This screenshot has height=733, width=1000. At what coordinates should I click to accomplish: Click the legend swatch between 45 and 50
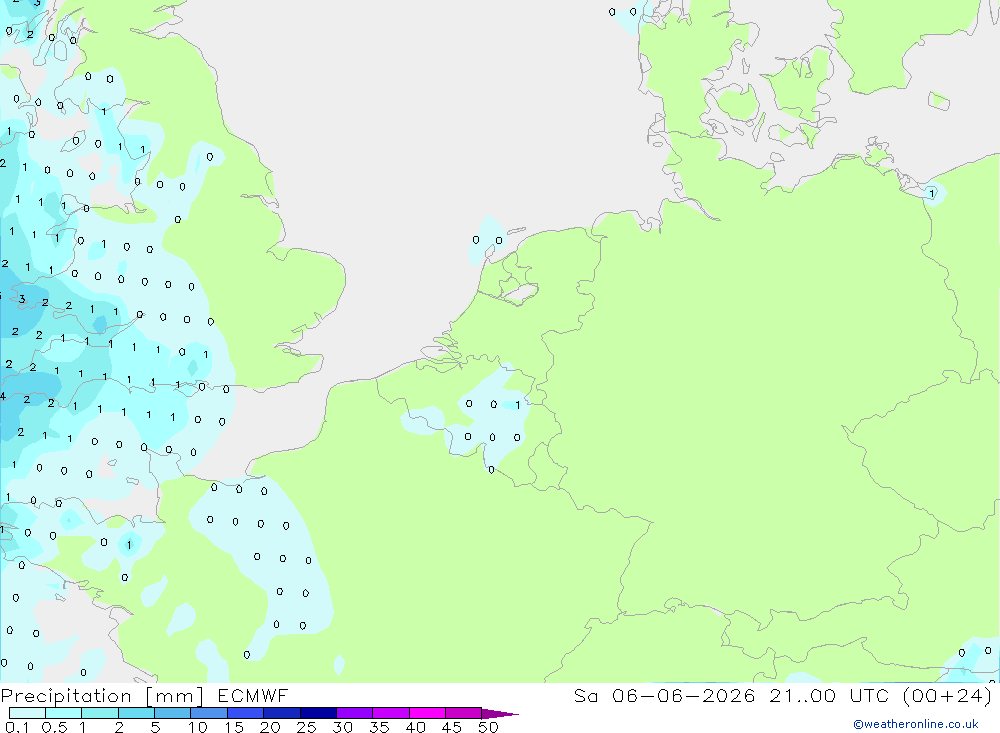pyautogui.click(x=463, y=713)
